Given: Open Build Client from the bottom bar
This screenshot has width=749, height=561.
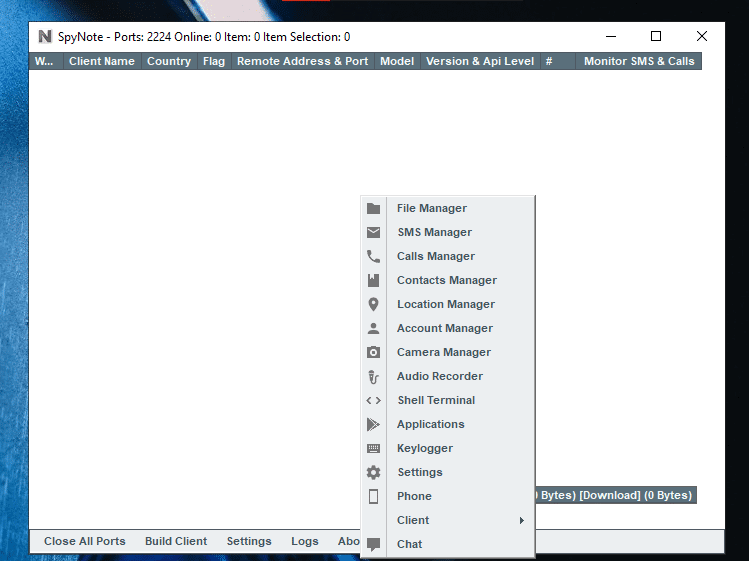Looking at the screenshot, I should (x=176, y=541).
